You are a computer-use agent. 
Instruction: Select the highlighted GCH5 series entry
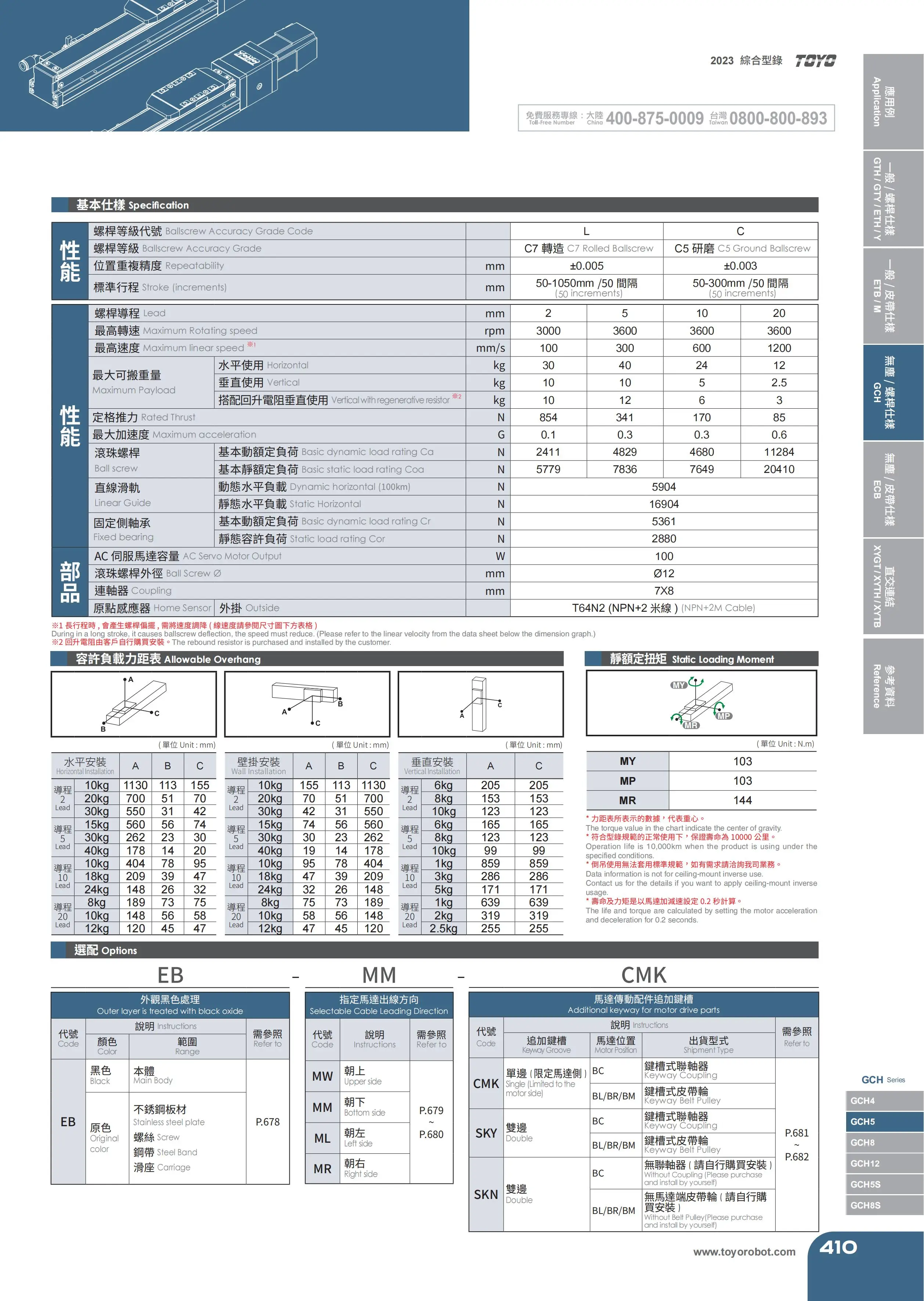click(x=884, y=1122)
